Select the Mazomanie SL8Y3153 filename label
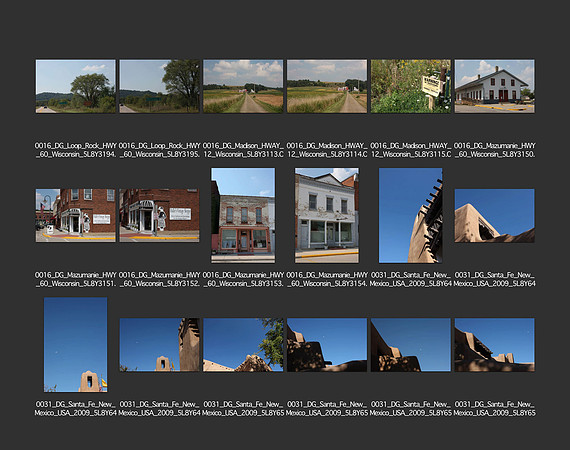The image size is (570, 450). [x=243, y=279]
